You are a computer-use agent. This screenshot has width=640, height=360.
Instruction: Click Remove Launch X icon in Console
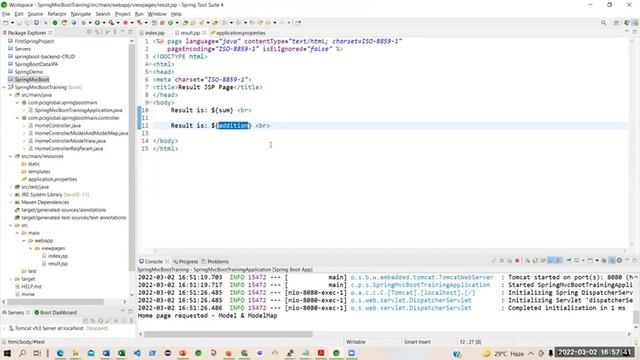click(502, 260)
